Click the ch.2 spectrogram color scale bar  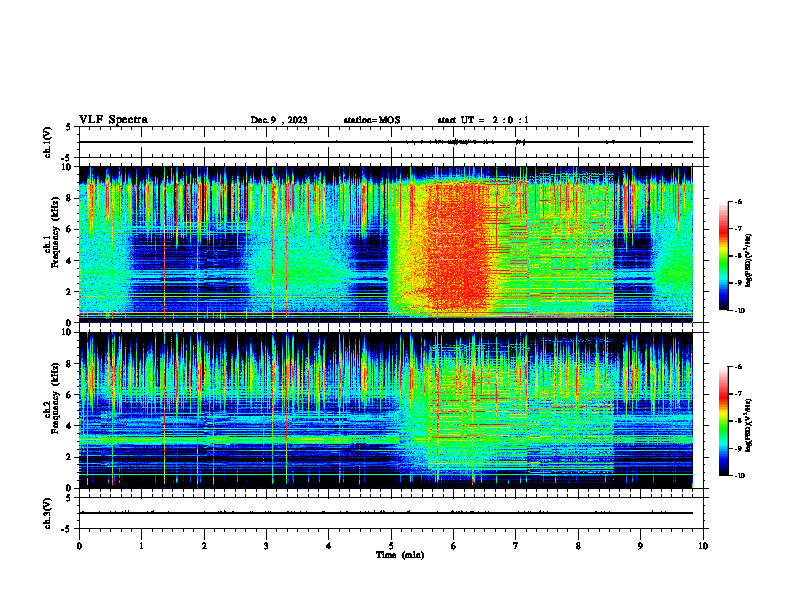(723, 421)
